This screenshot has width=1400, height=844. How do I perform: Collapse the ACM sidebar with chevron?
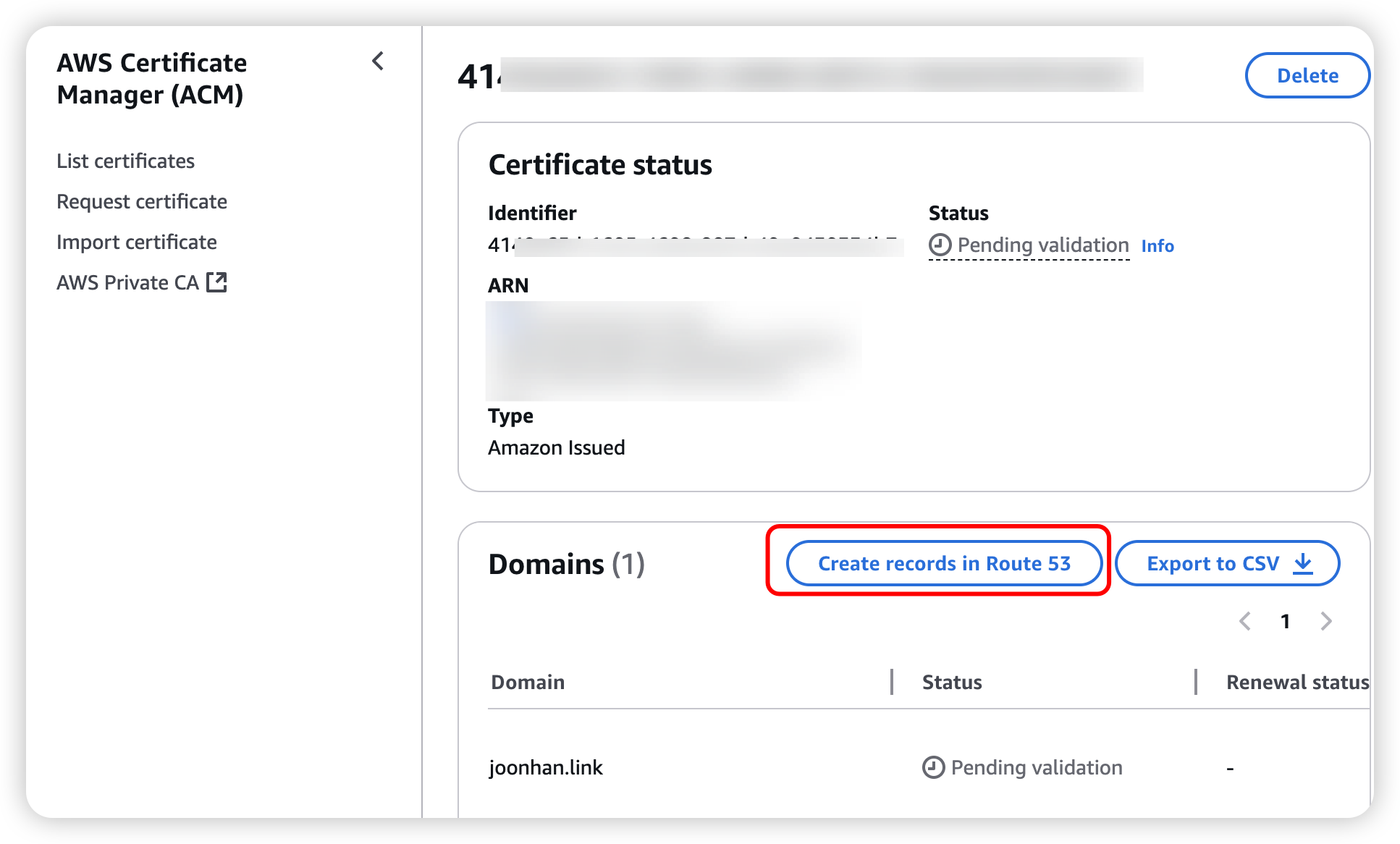coord(378,62)
